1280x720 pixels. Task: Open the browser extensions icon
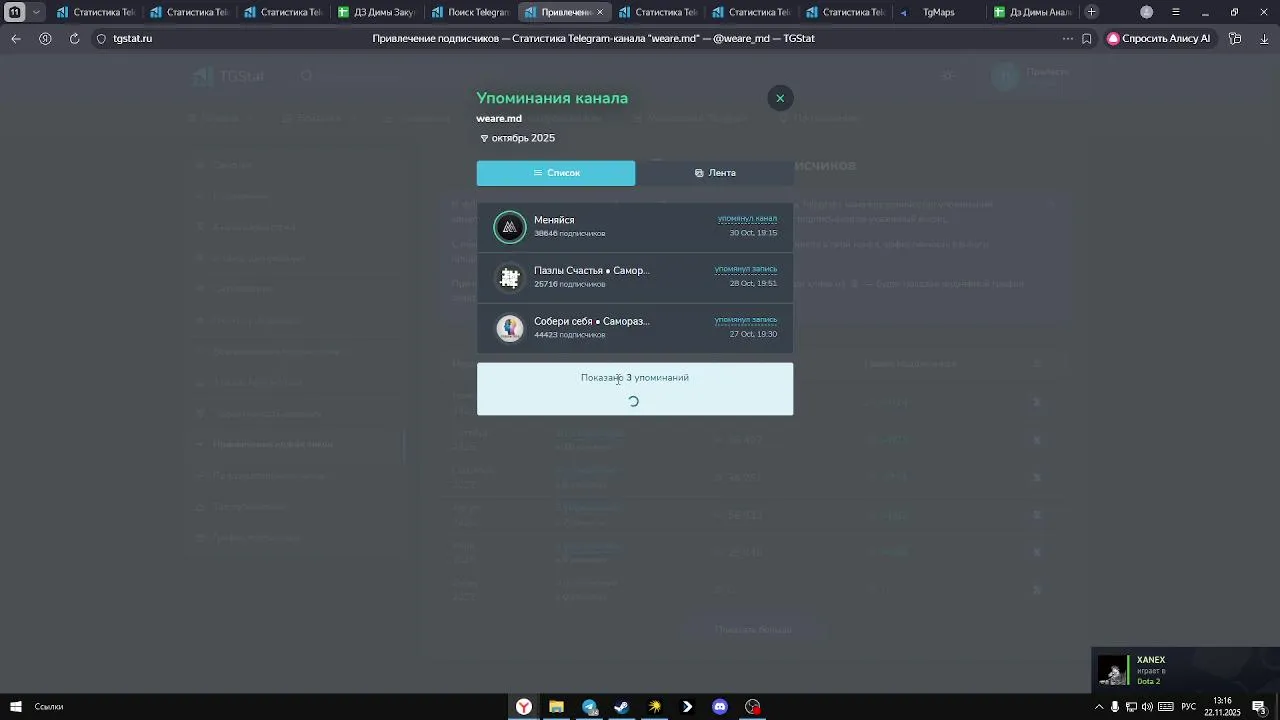(x=1236, y=39)
